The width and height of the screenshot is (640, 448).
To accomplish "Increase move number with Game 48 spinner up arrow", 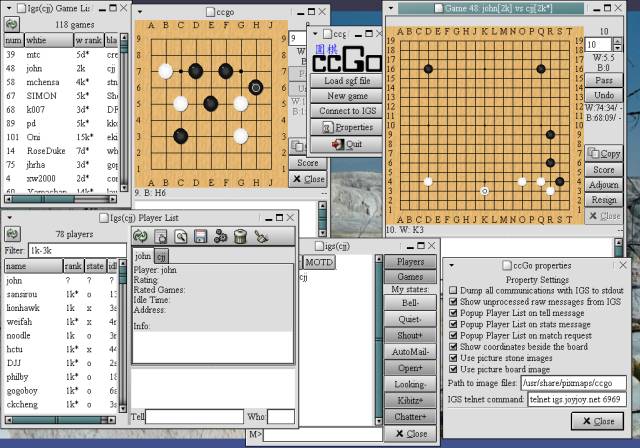I will (x=618, y=41).
